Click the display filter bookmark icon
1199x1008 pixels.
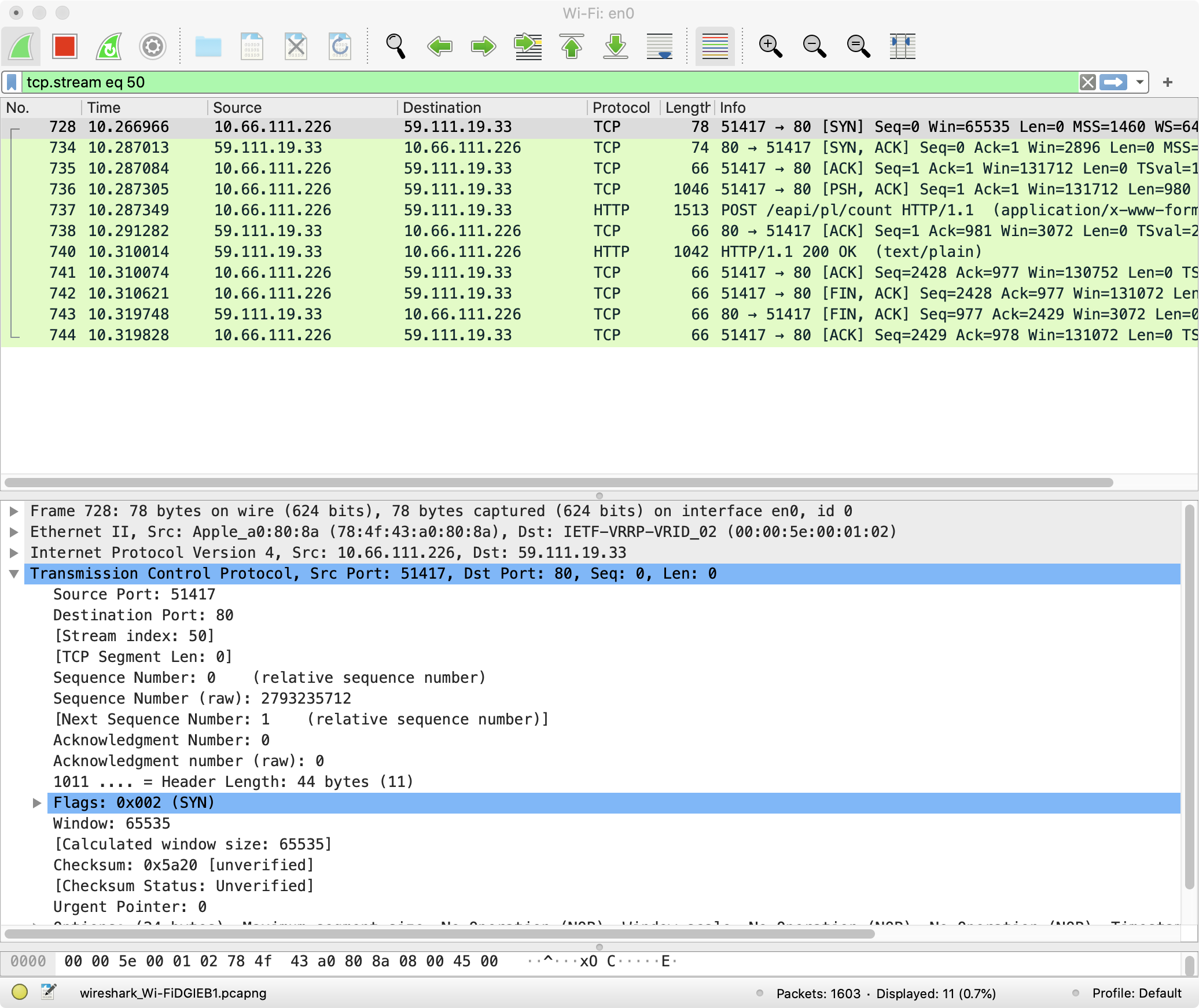(x=12, y=82)
